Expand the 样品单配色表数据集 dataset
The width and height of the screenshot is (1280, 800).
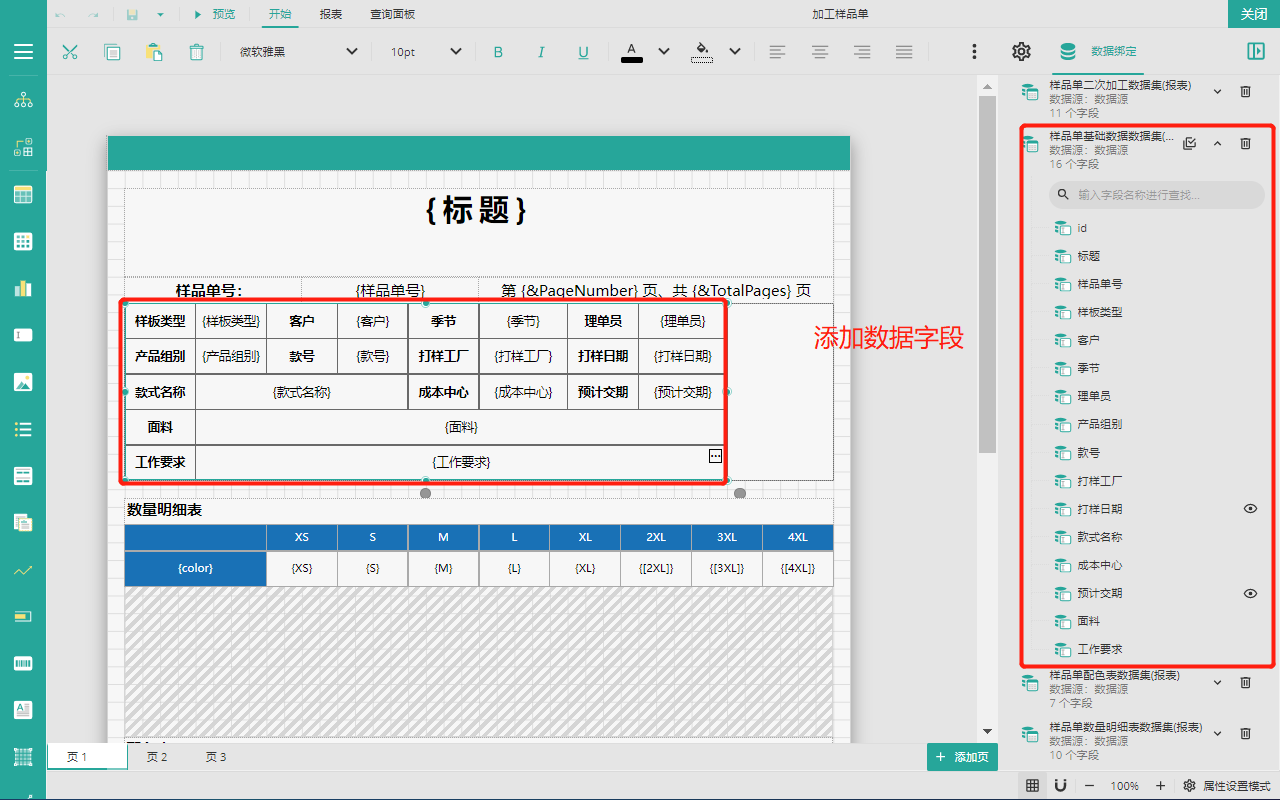(x=1217, y=683)
